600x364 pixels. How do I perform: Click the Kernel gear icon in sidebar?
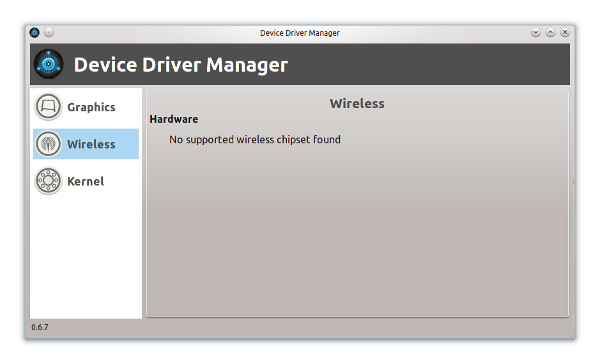(x=48, y=181)
